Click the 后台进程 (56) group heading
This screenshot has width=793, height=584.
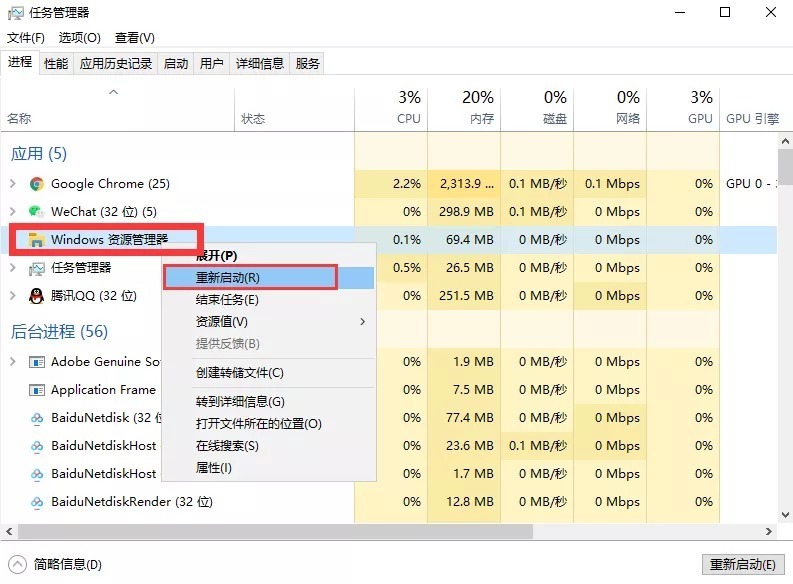coord(59,332)
